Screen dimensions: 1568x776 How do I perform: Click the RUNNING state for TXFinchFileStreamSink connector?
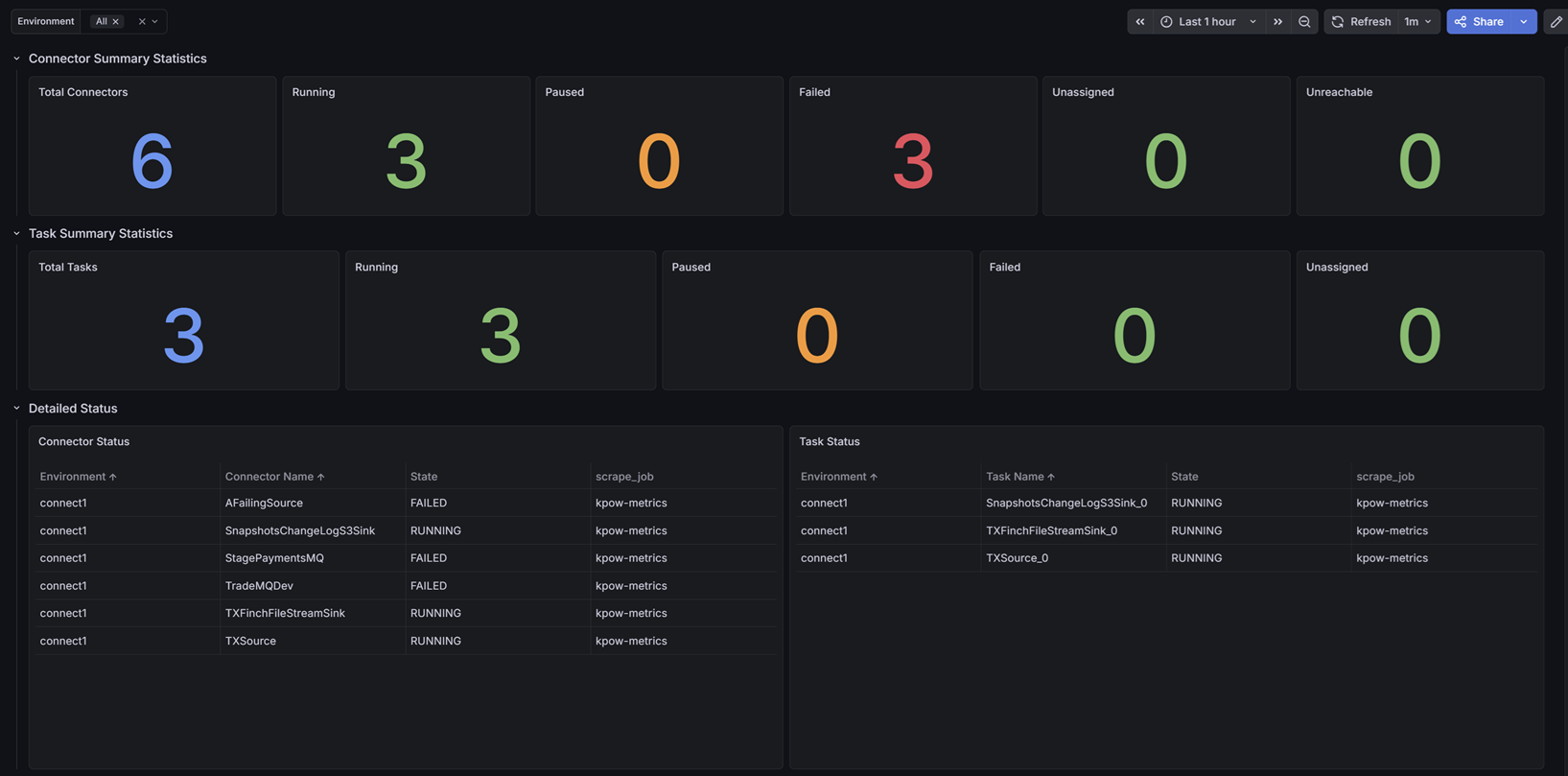click(435, 613)
